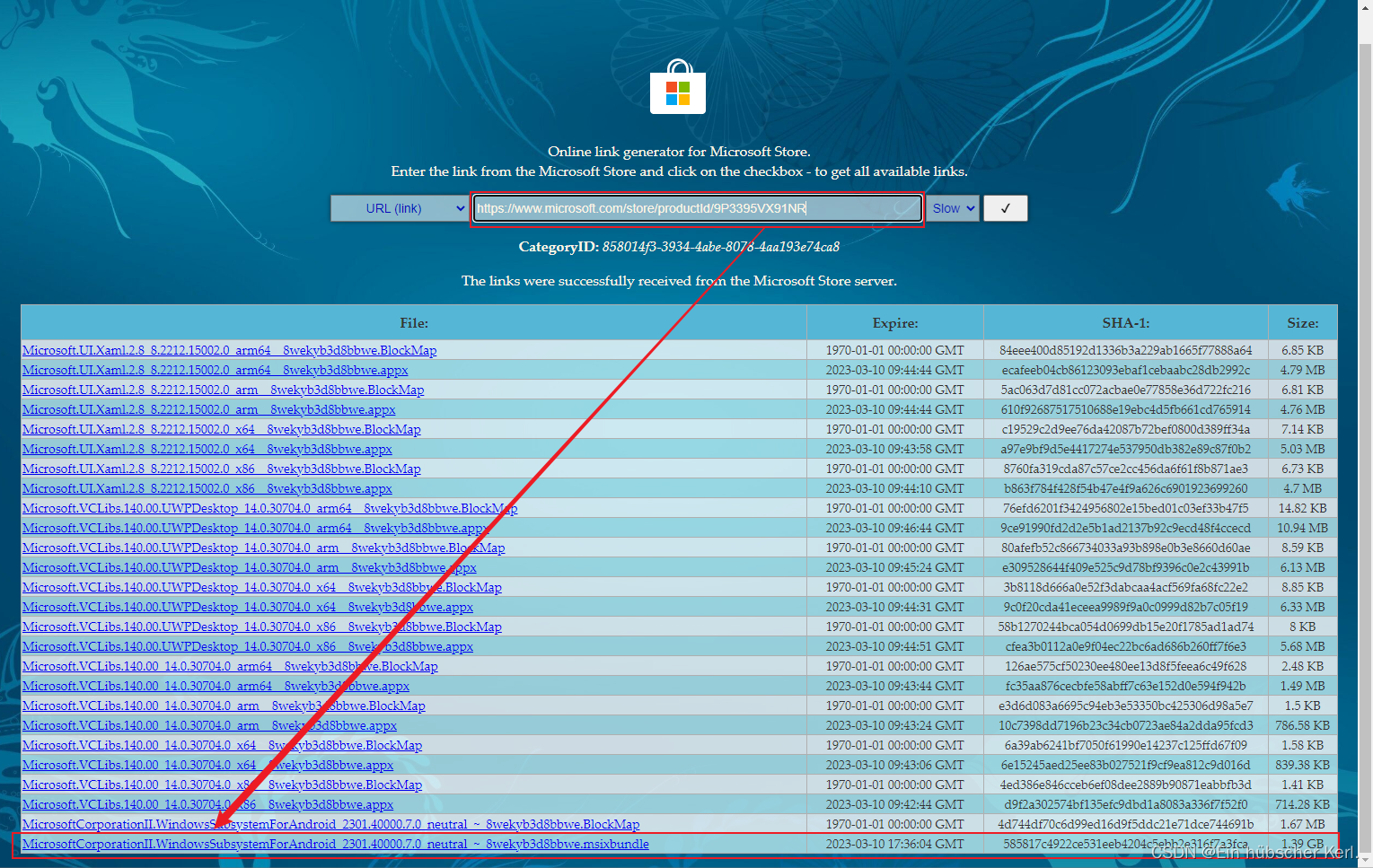Download VCLibs UWPDesktop arm appx link

[x=250, y=567]
